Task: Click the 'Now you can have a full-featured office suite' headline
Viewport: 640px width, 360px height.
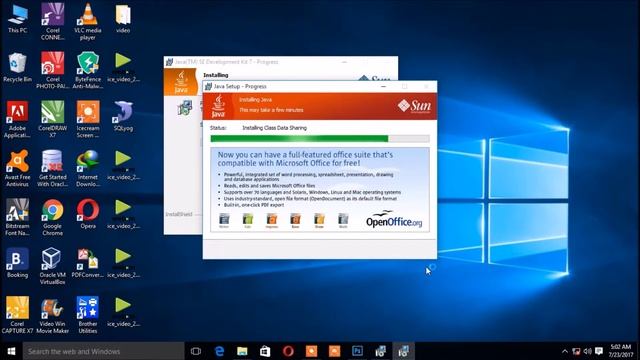Action: click(305, 159)
